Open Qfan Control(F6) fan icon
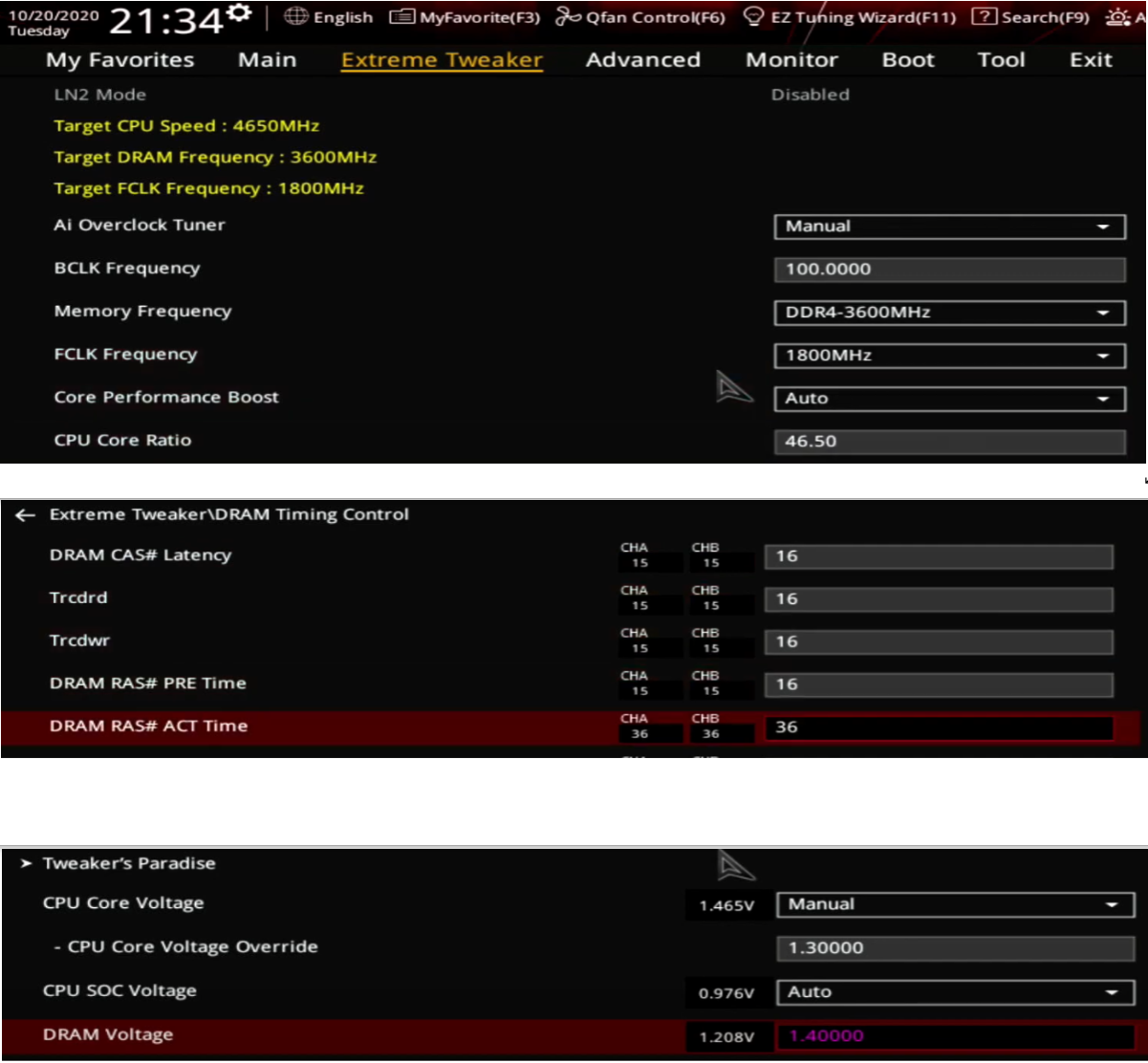Screen dimensions: 1148x1063 pos(568,17)
